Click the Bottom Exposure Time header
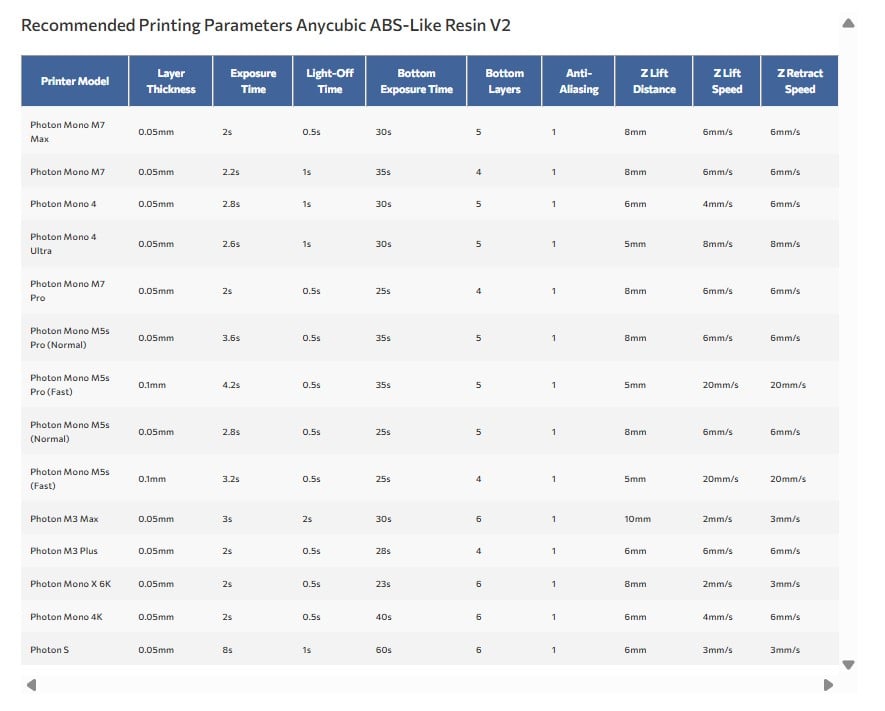The height and width of the screenshot is (711, 885). [x=416, y=81]
